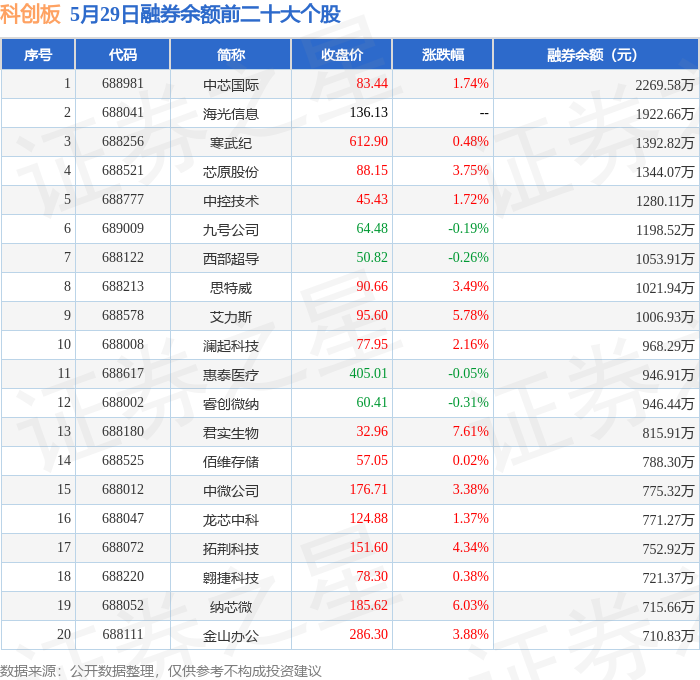Click stock name 西部超导
Screen dimensions: 700x680
231,259
